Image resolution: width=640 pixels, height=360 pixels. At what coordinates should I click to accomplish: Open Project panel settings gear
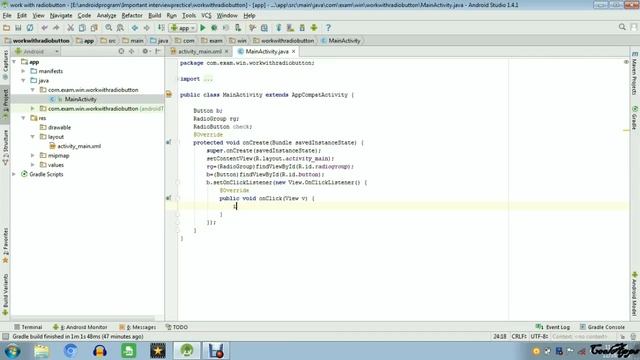[145, 51]
